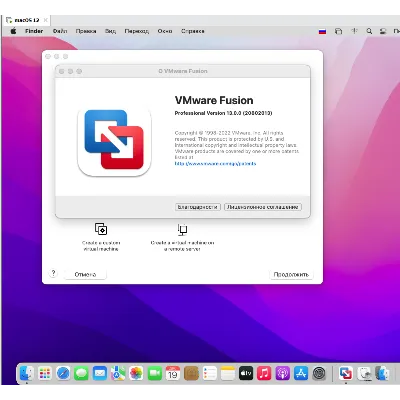Click the Professional Version 13.0.0 text
Viewport: 400px width, 400px height.
[223, 113]
